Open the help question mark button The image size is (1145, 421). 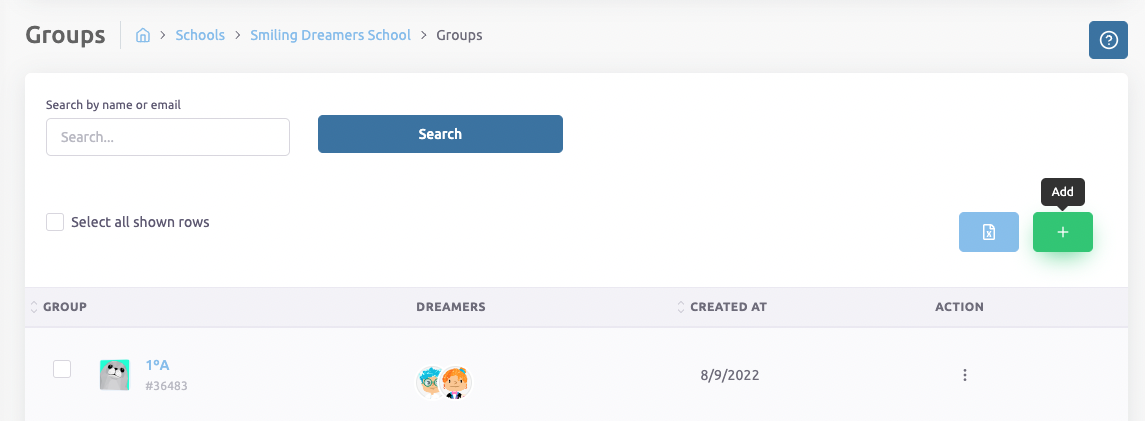click(1108, 40)
